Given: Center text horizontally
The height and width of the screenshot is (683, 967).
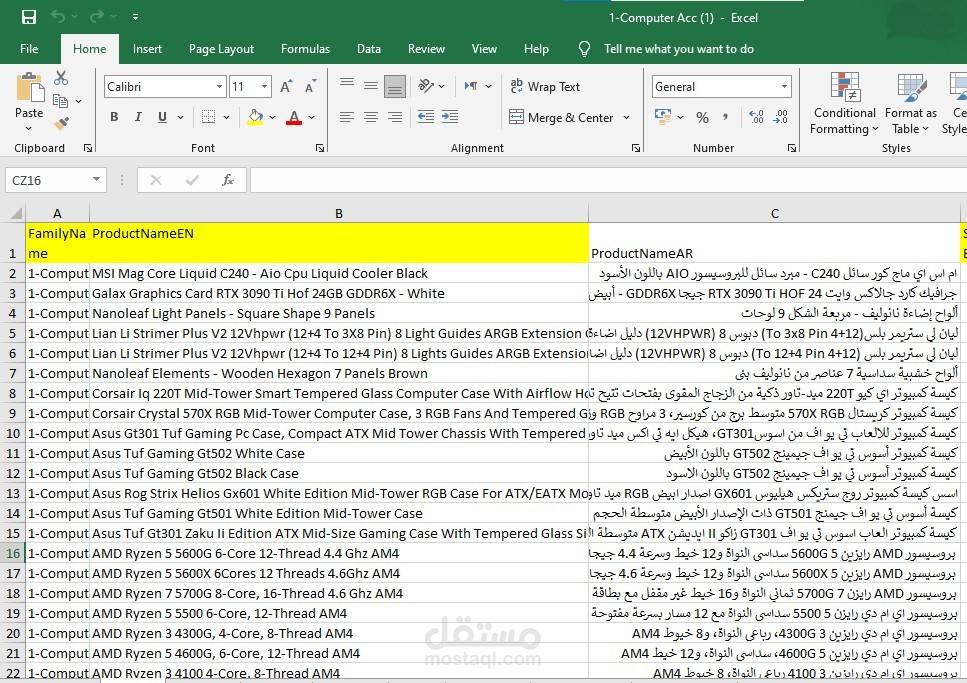Looking at the screenshot, I should coord(371,117).
